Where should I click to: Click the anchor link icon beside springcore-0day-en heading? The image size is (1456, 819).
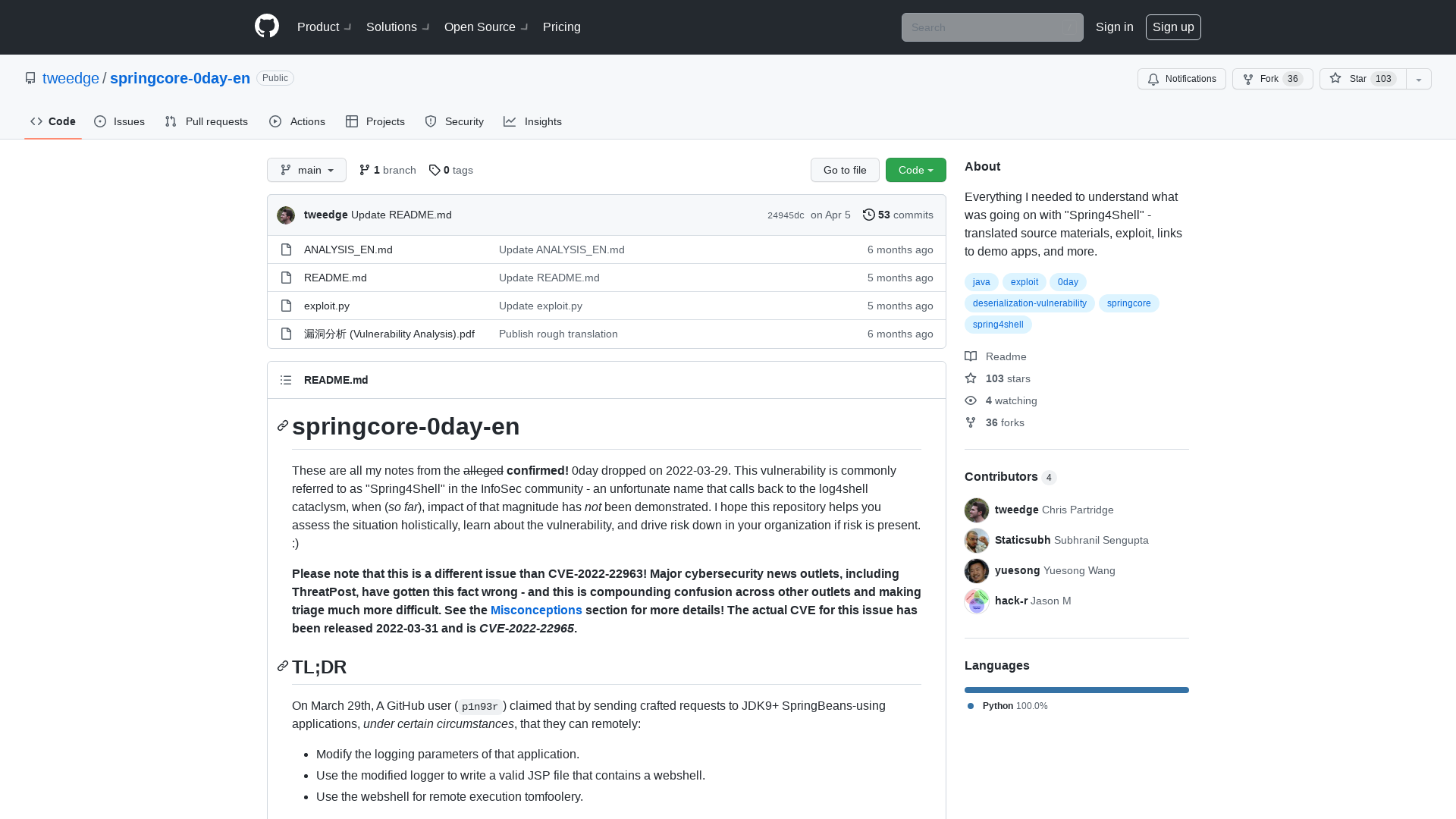[x=283, y=426]
